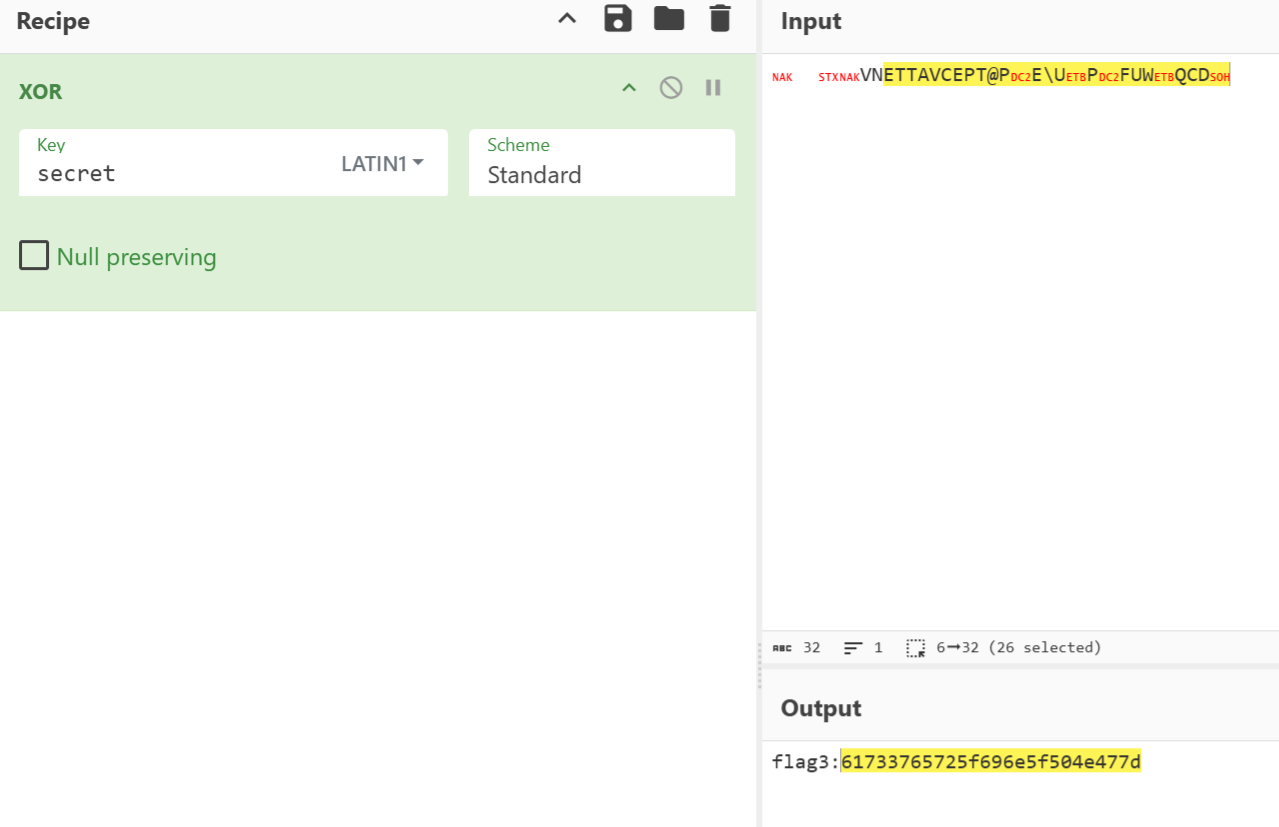Click the Input panel header
This screenshot has width=1279, height=827.
coord(811,21)
